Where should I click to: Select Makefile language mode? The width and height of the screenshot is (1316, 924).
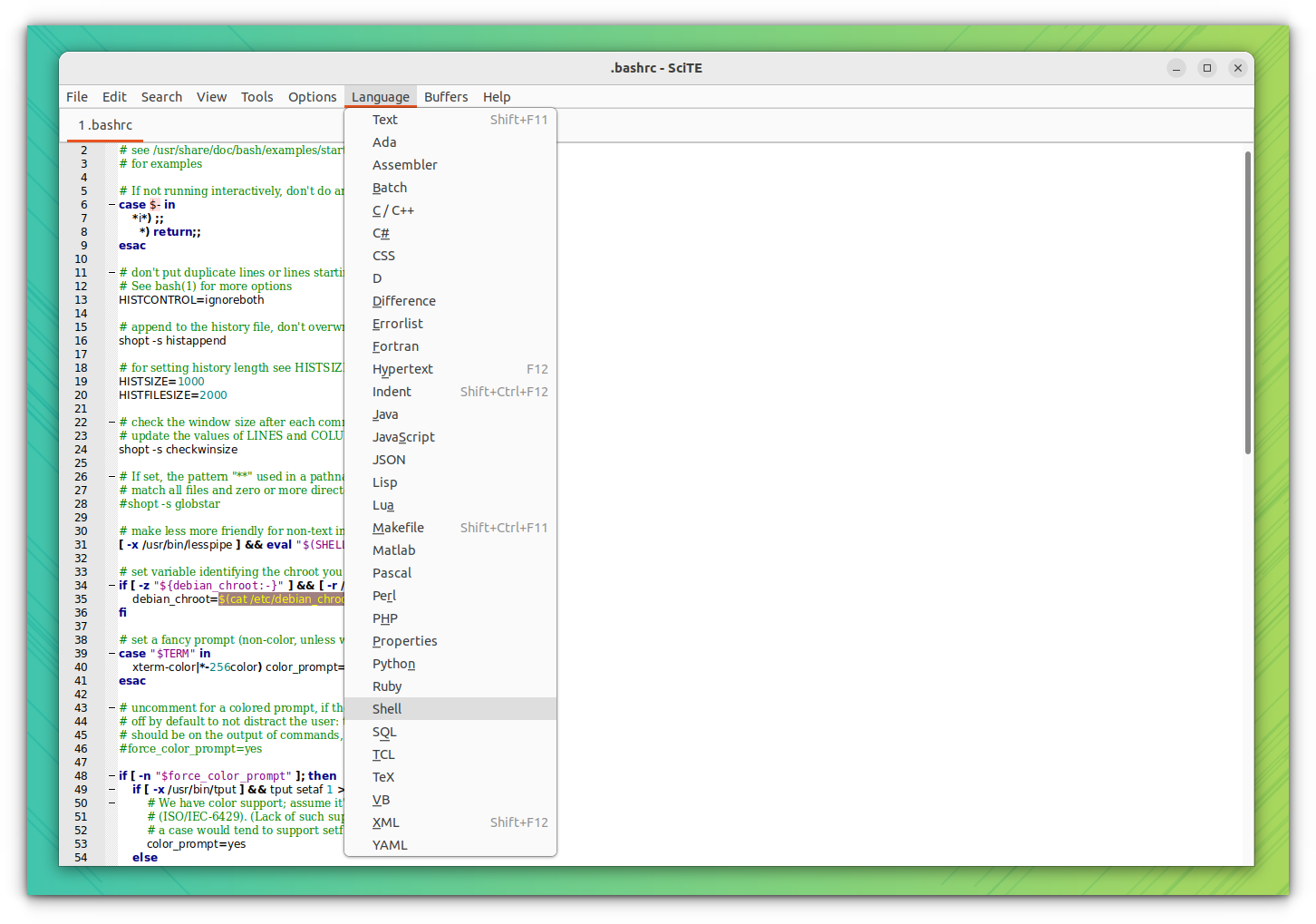click(398, 527)
